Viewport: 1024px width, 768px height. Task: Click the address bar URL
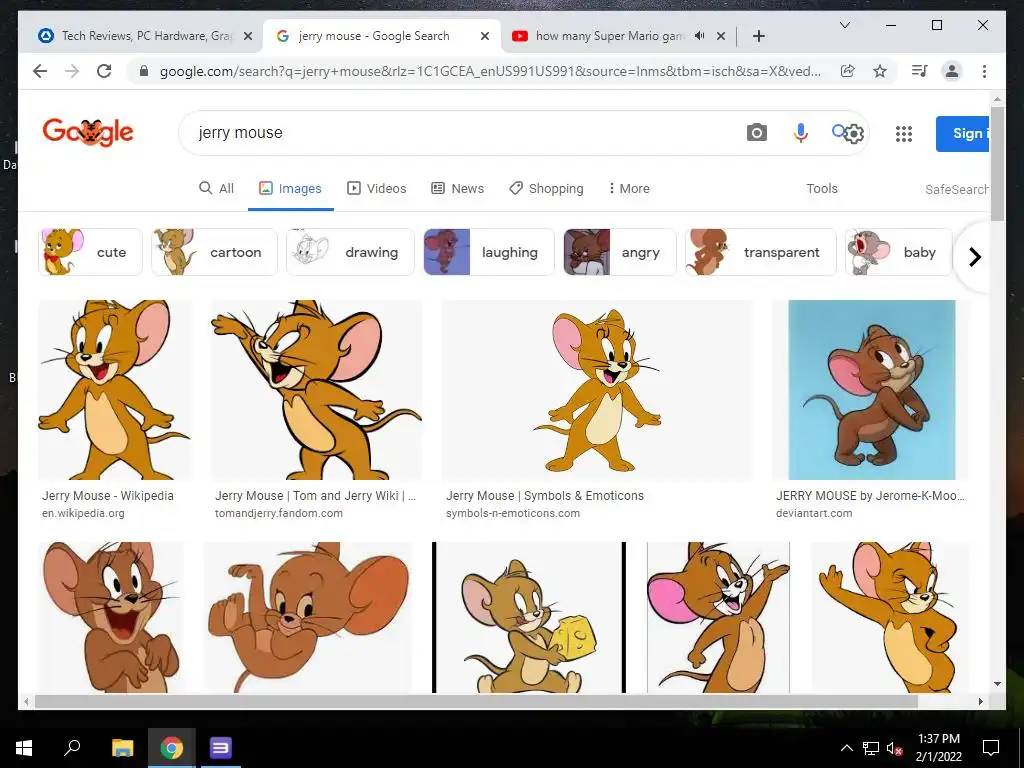click(490, 71)
